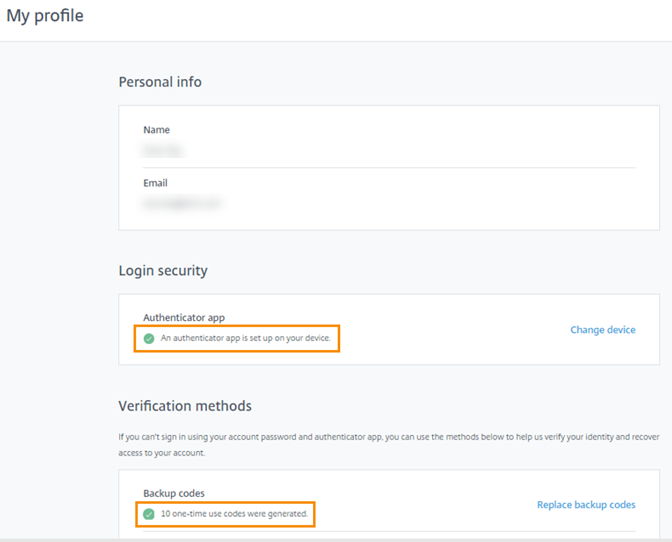Click the Email field label
Image resolution: width=672 pixels, height=542 pixels.
[155, 183]
